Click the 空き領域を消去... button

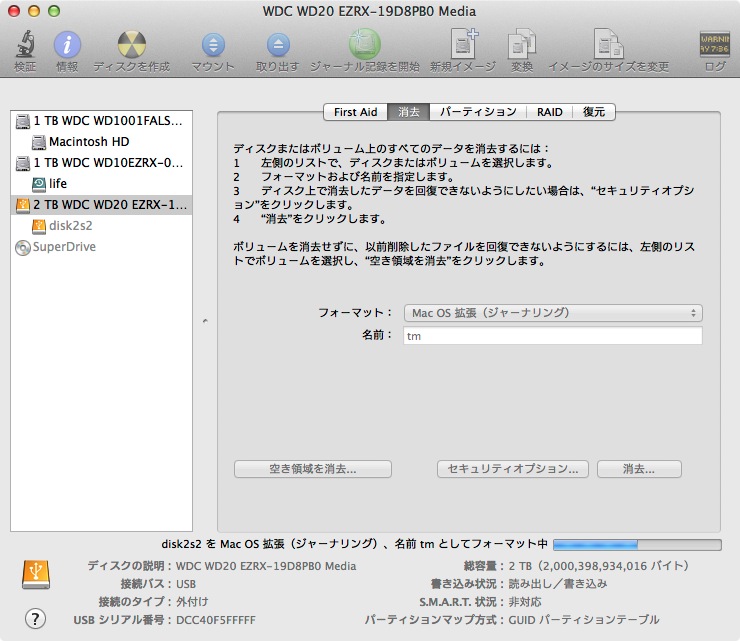coord(312,469)
